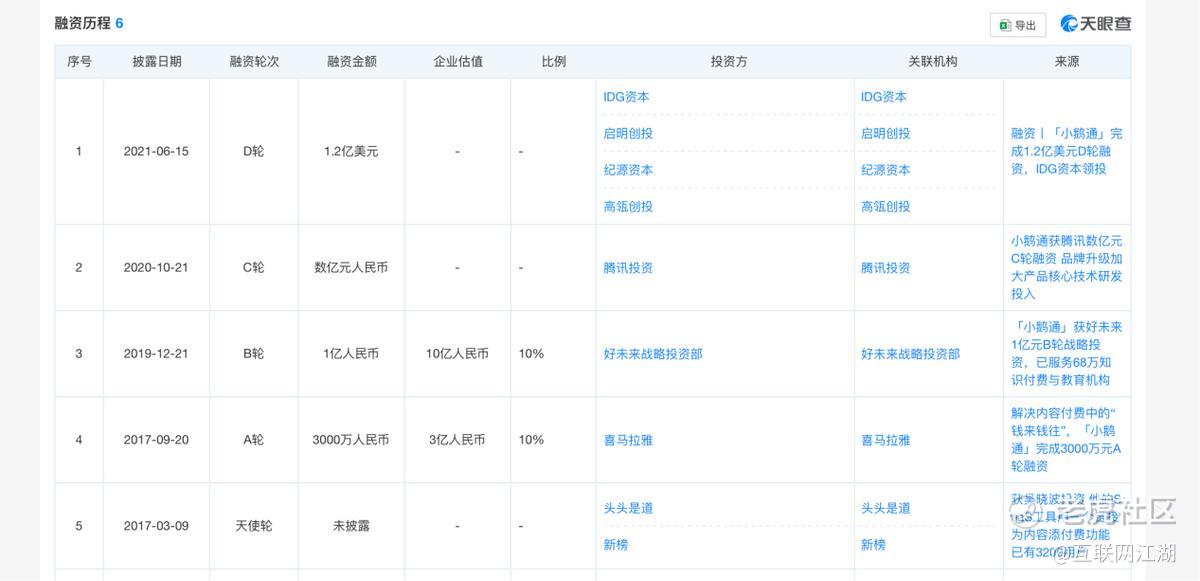This screenshot has width=1200, height=581.
Task: Click the 10% ratio in B轮 row
Action: (531, 354)
